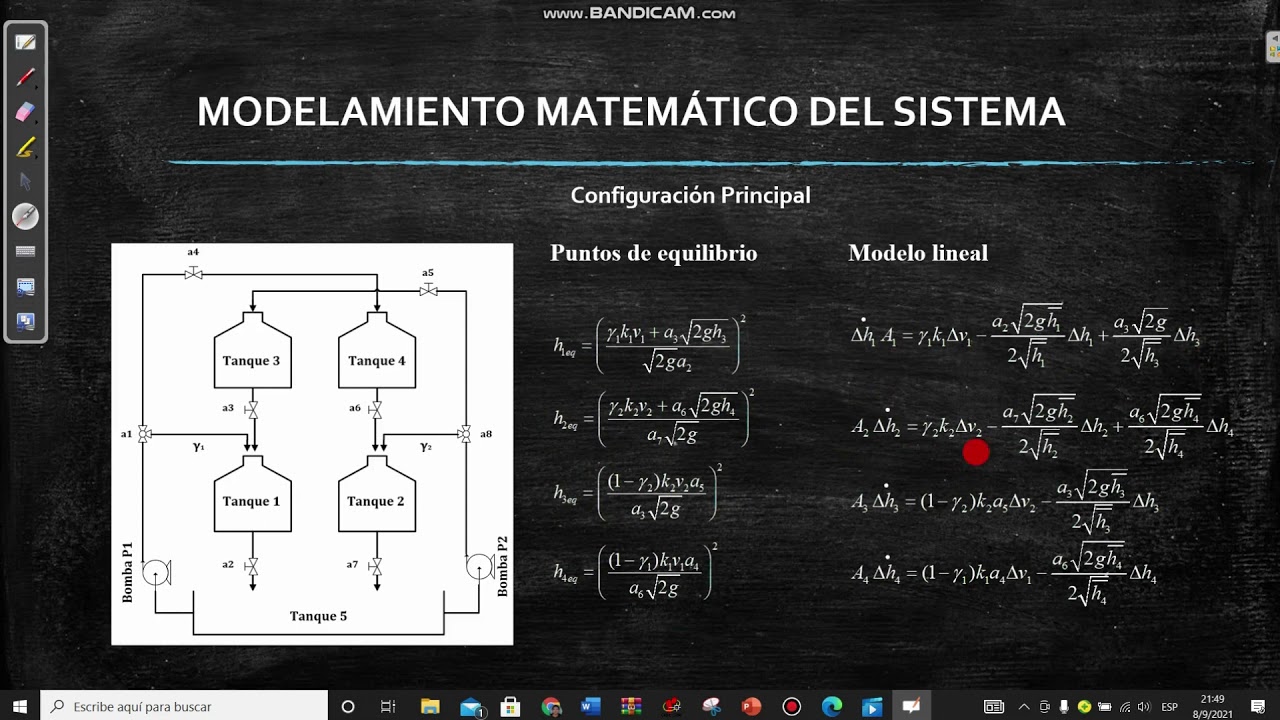Image resolution: width=1280 pixels, height=720 pixels.
Task: Click the 'Bomba P1' label in diagram
Action: [x=127, y=572]
